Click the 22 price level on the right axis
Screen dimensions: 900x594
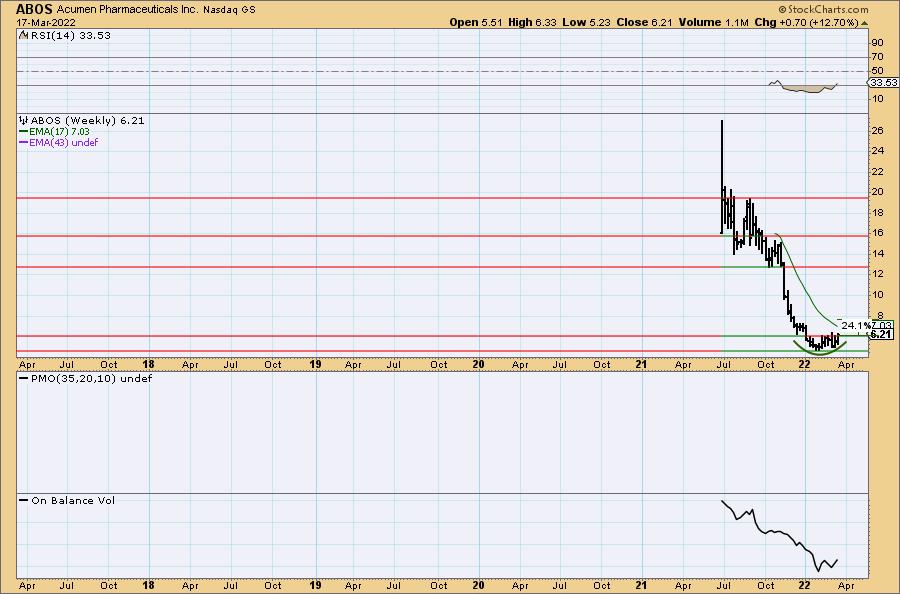click(x=877, y=172)
